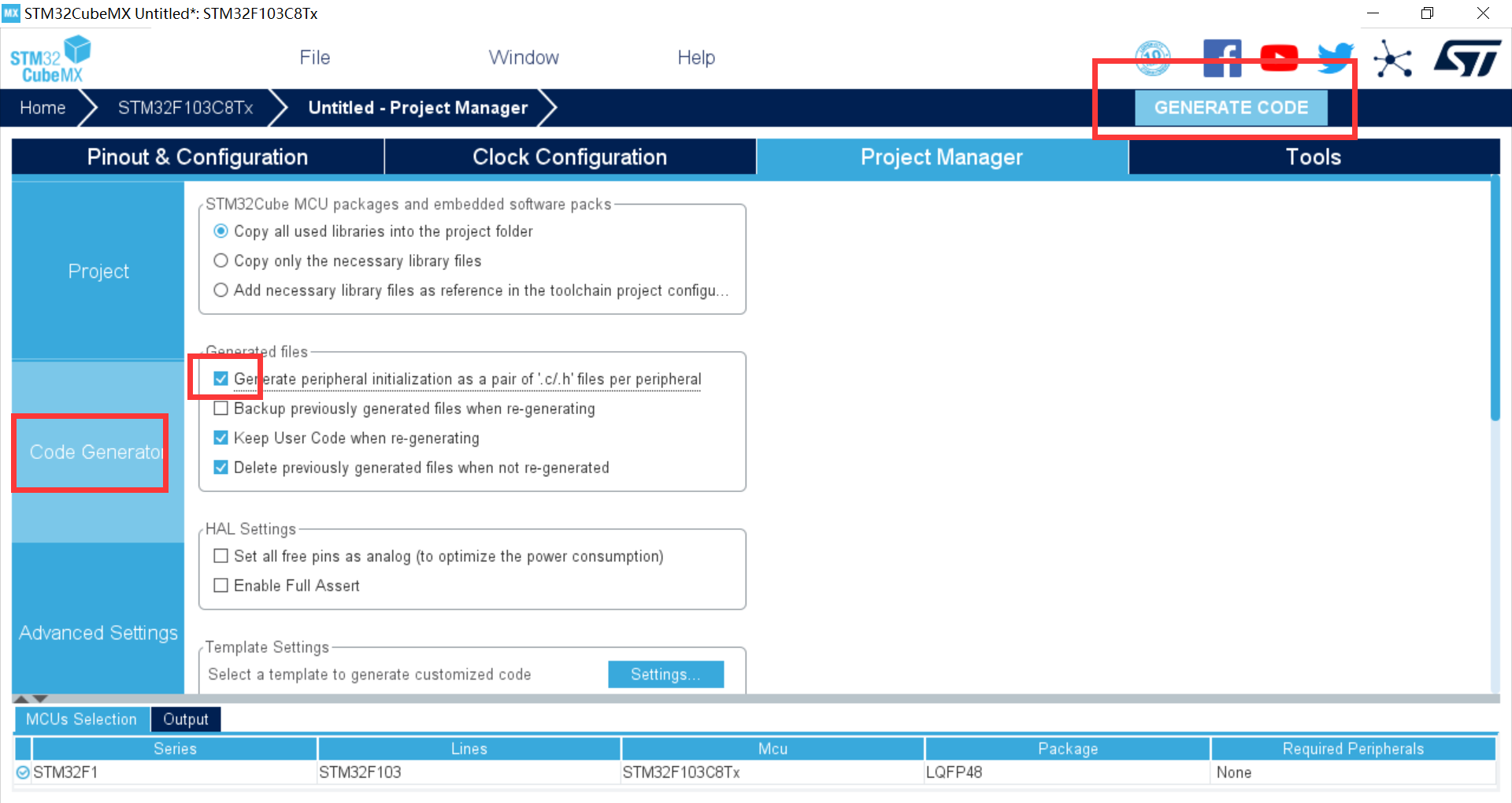Viewport: 1512px width, 803px height.
Task: Click the Package column header
Action: coord(1068,749)
